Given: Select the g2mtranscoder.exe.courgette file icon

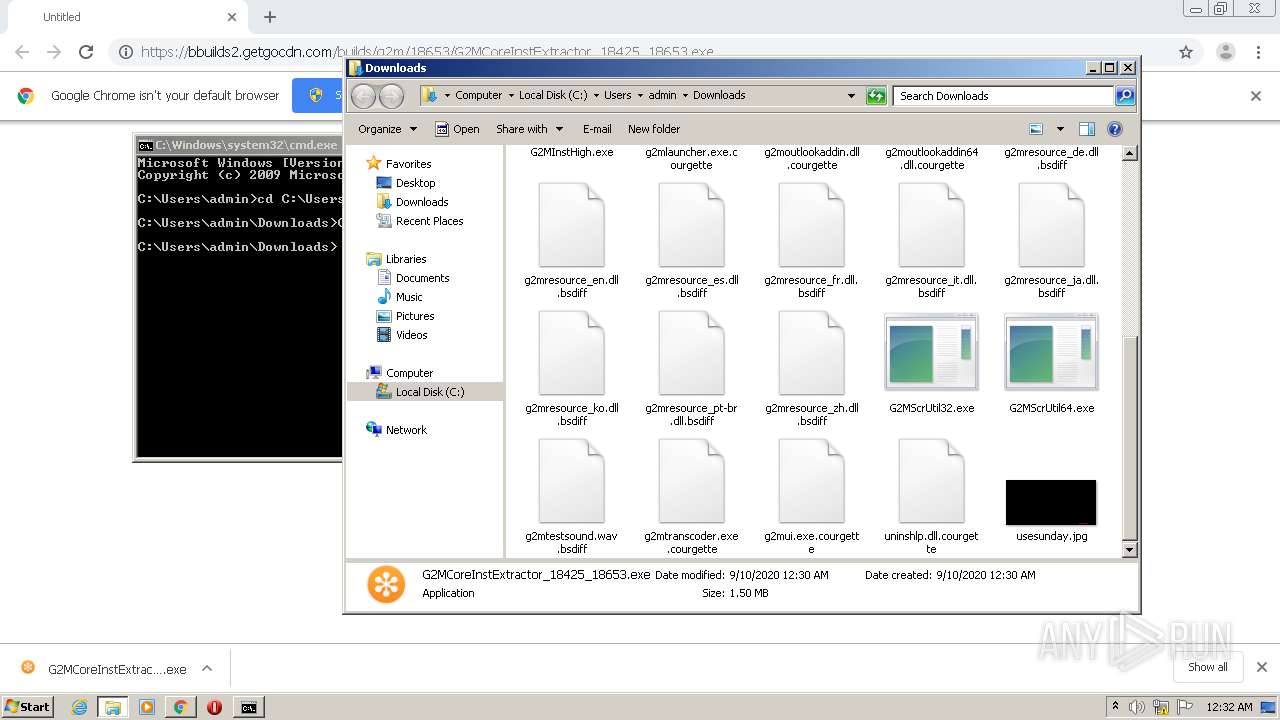Looking at the screenshot, I should pyautogui.click(x=691, y=481).
